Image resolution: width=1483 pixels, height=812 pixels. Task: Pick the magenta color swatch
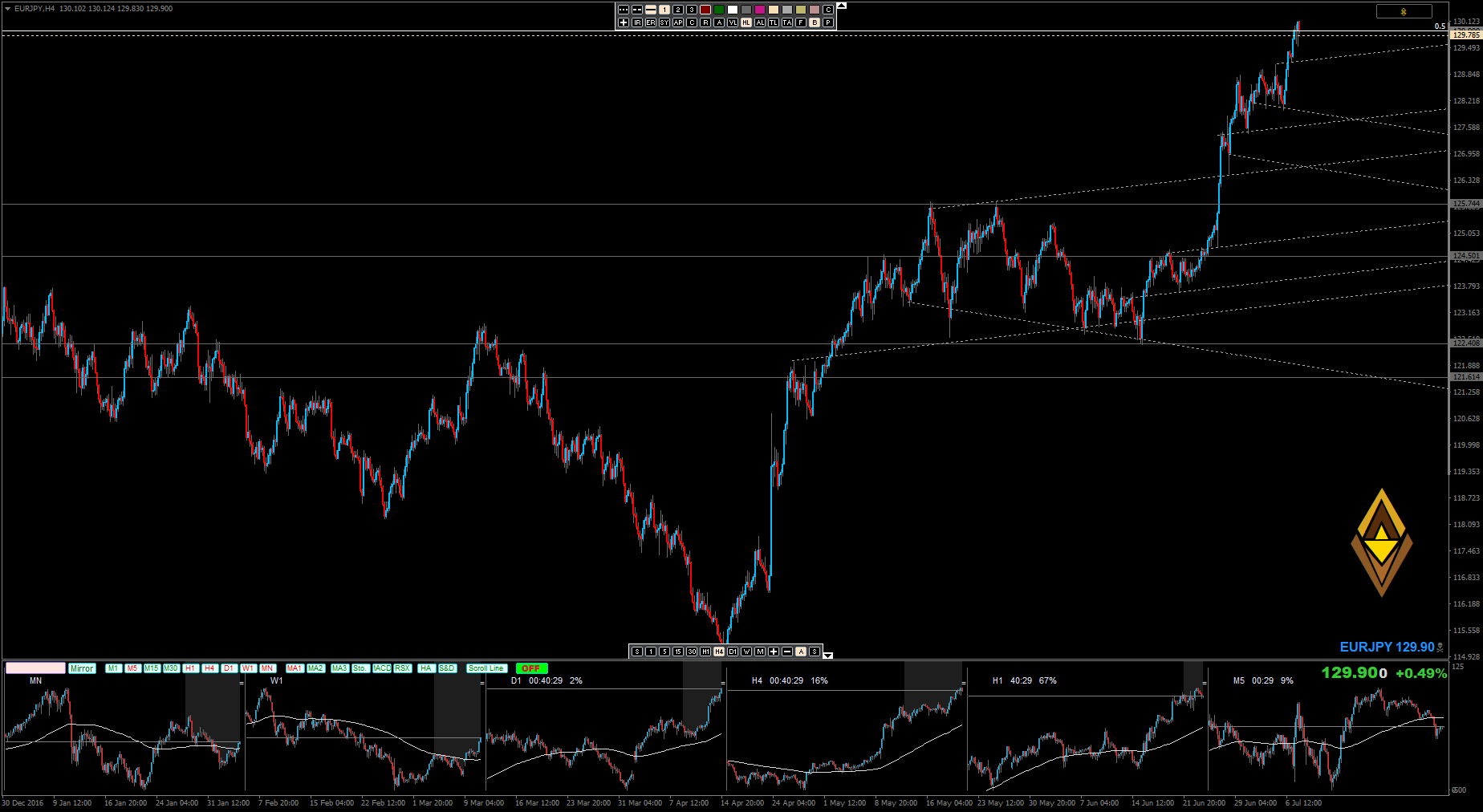tap(760, 10)
